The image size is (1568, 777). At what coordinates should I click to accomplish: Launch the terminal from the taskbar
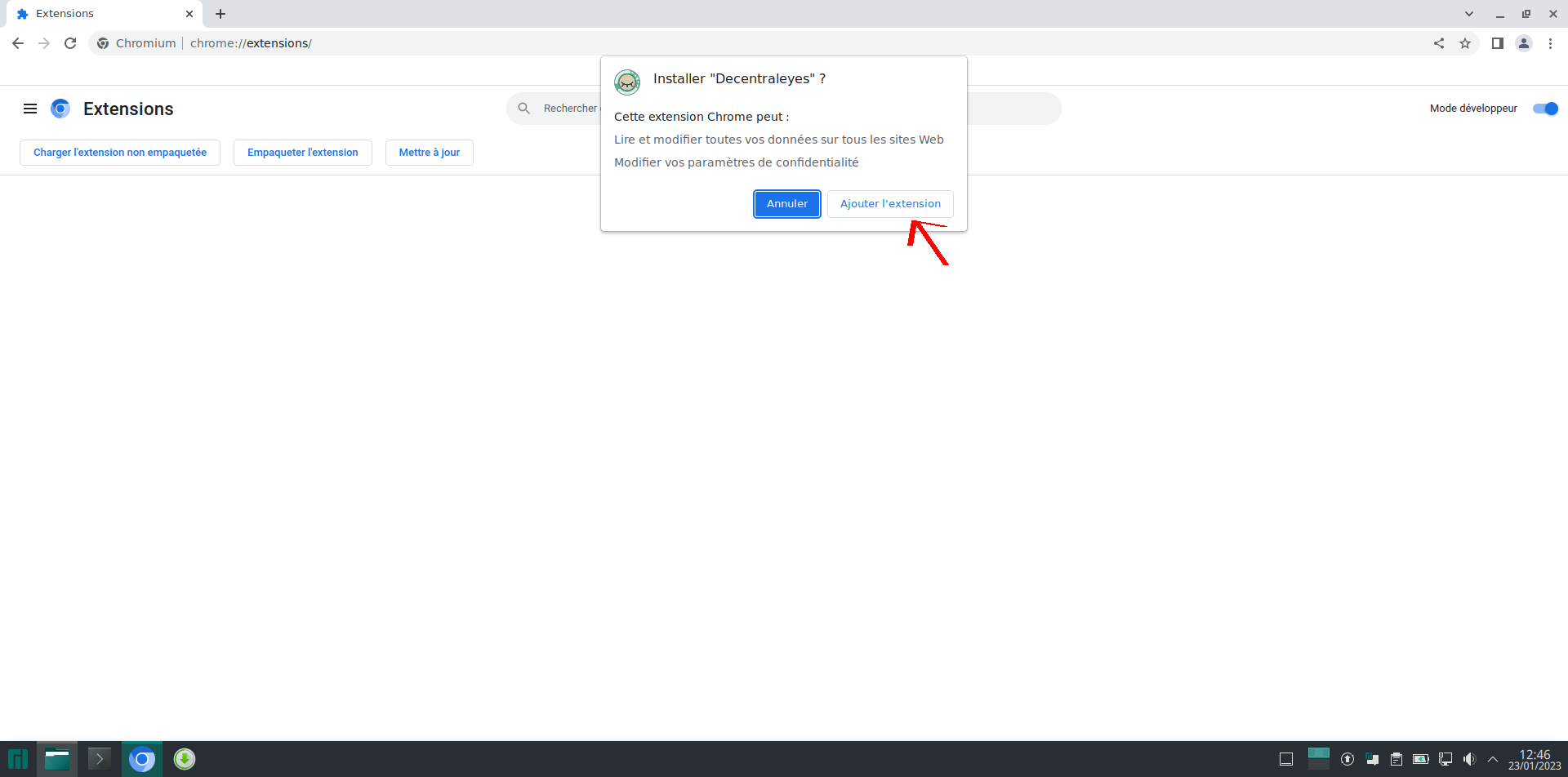(x=100, y=759)
